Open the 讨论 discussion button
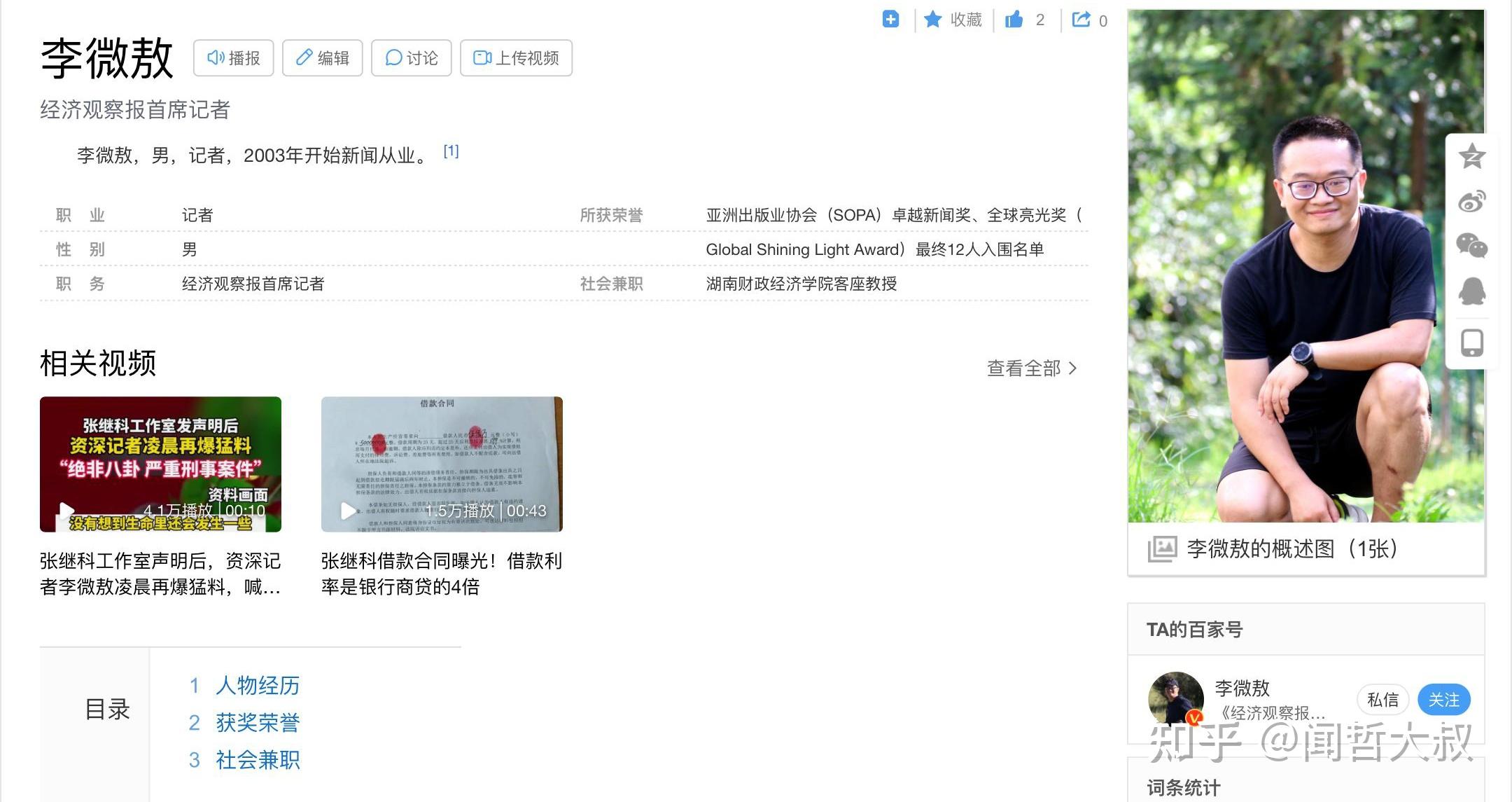 pos(412,58)
